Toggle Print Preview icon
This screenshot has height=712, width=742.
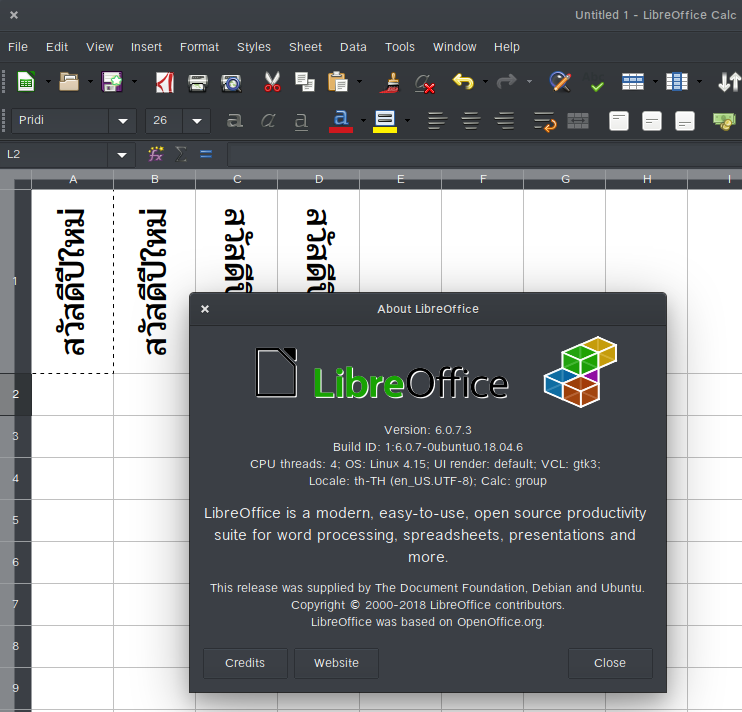point(231,83)
